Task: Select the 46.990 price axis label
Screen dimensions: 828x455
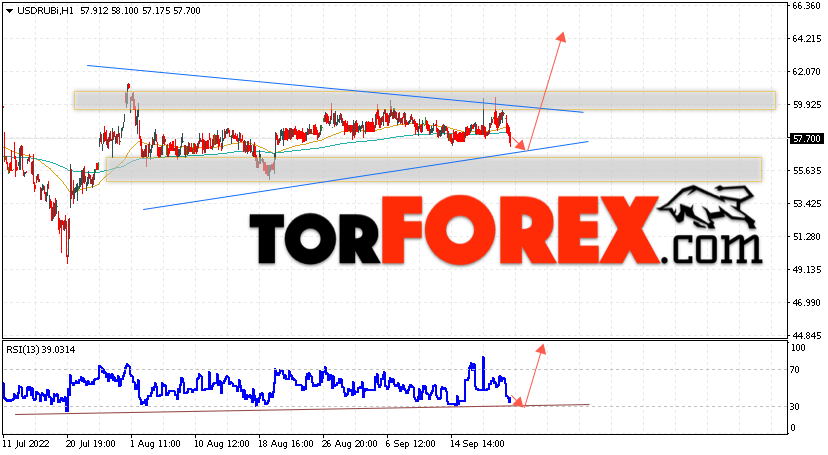Action: [x=807, y=302]
